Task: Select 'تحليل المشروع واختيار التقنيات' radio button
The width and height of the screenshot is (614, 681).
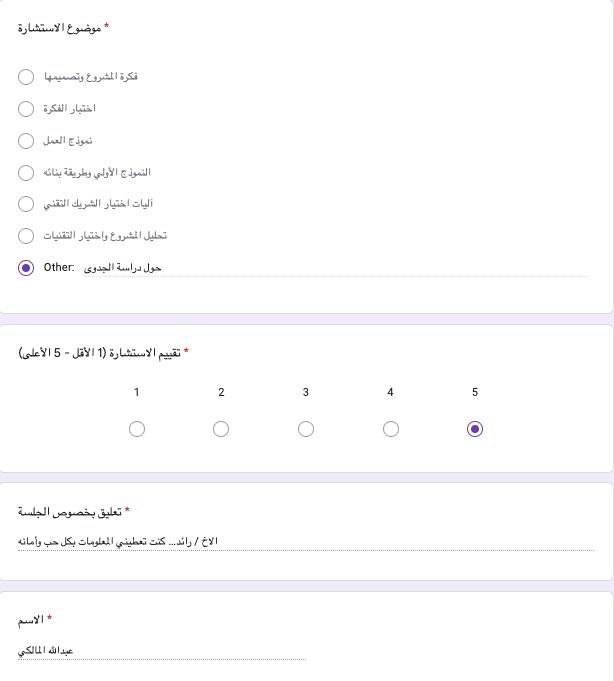Action: pyautogui.click(x=27, y=236)
